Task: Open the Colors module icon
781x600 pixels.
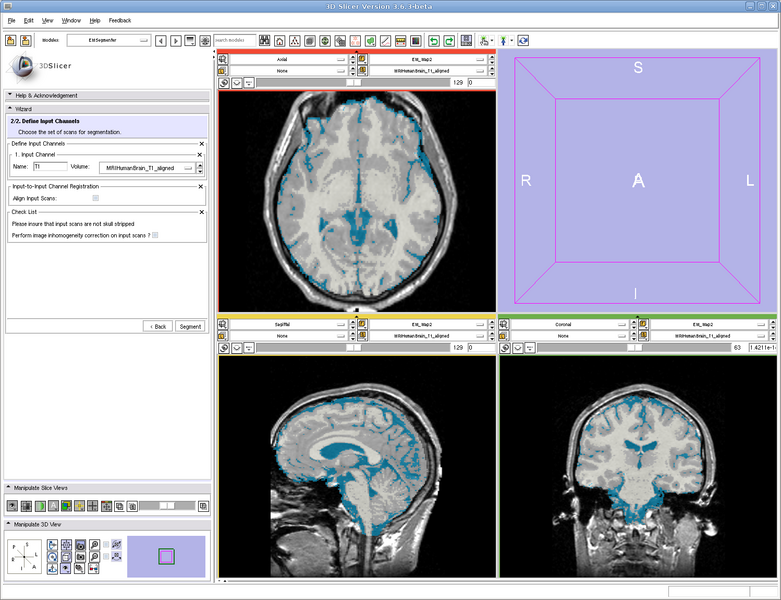Action: pos(415,41)
